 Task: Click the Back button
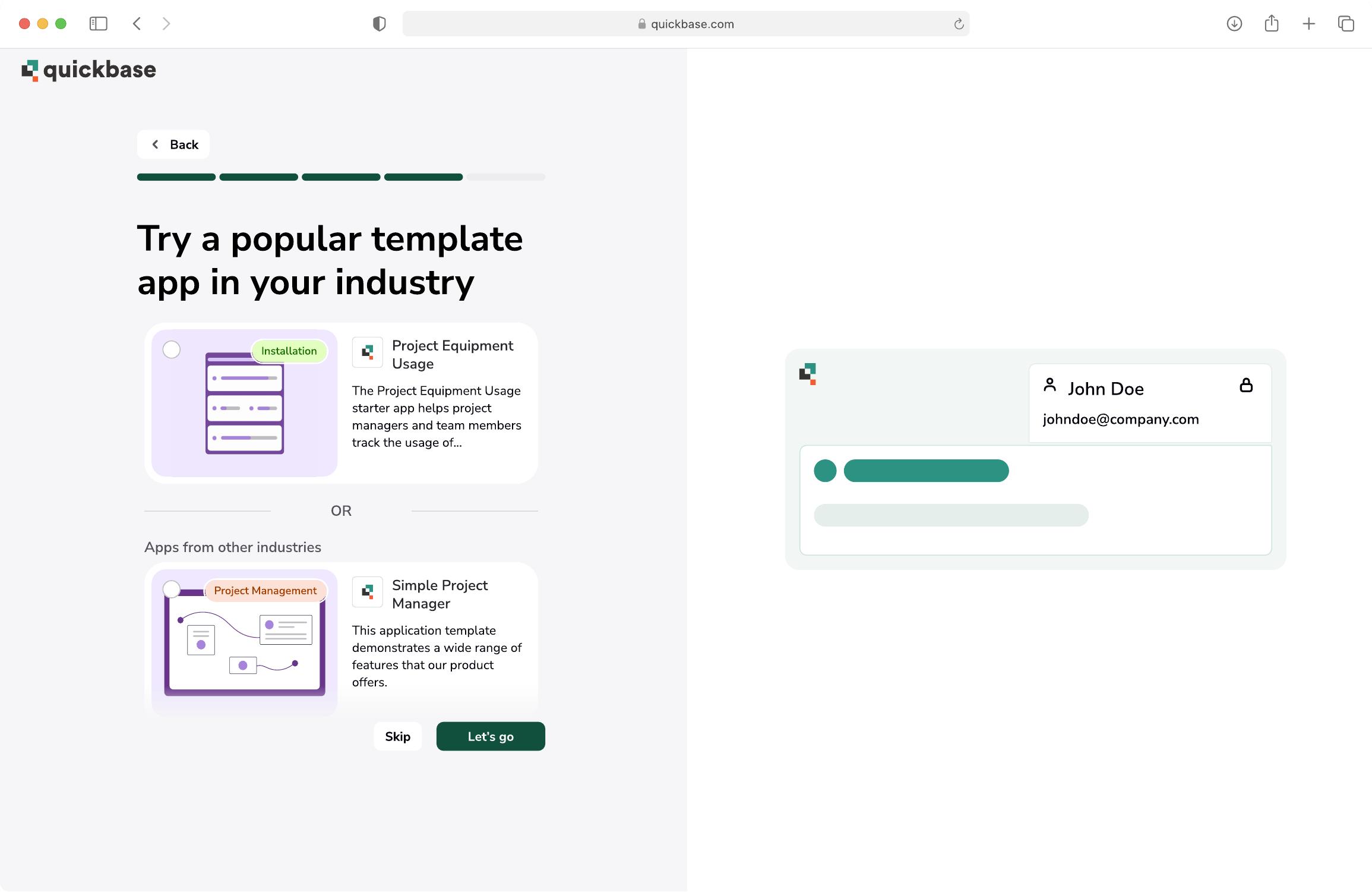click(x=173, y=144)
